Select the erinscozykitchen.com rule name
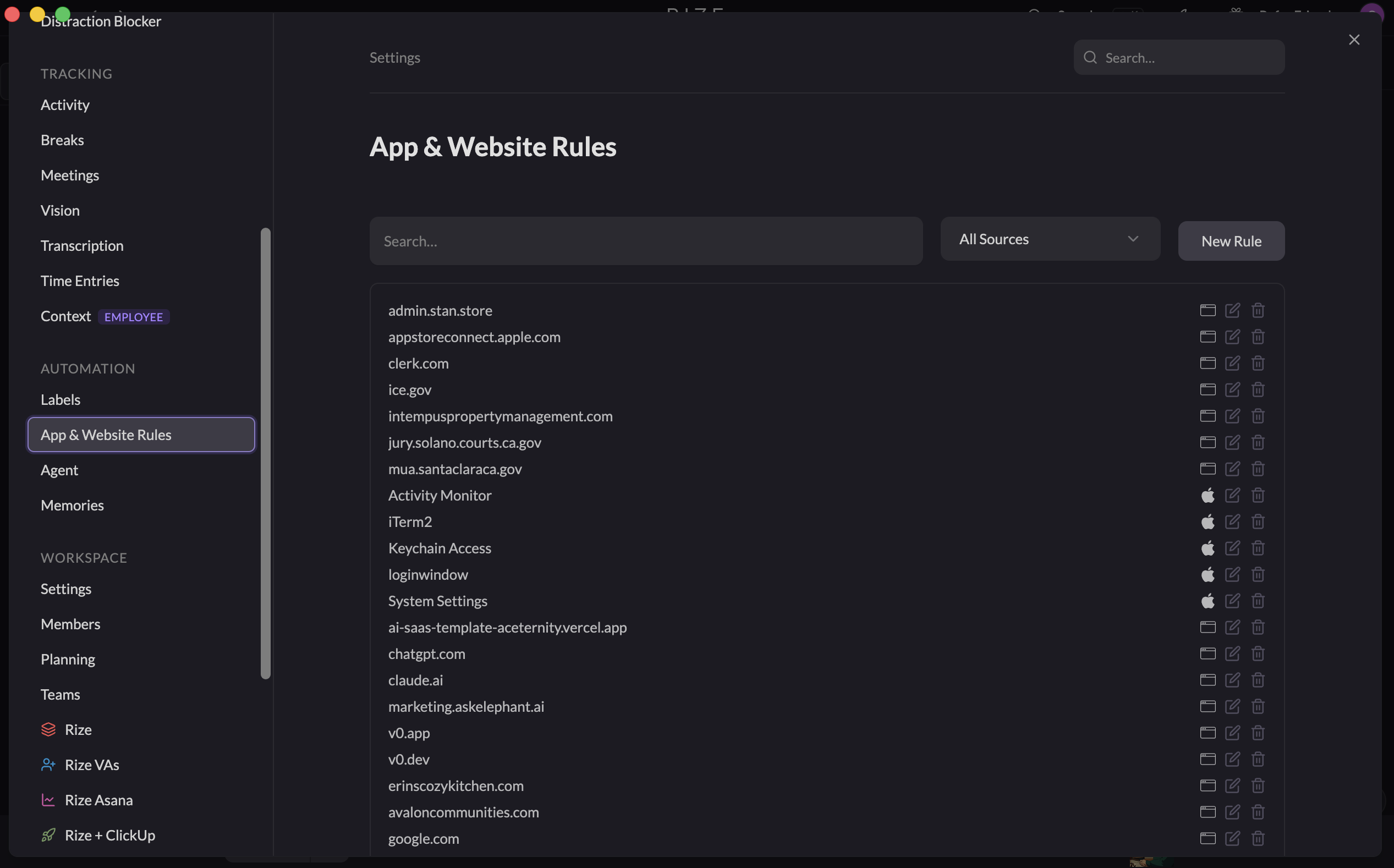1394x868 pixels. (x=455, y=786)
